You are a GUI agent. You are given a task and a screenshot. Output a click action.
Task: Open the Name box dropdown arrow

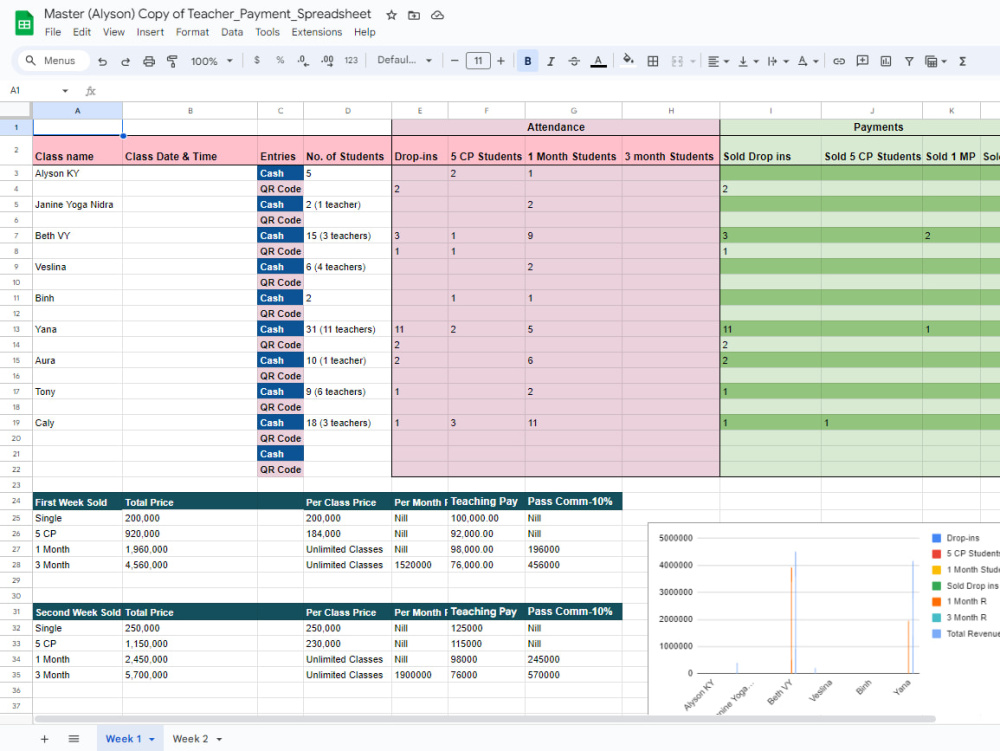click(x=65, y=91)
